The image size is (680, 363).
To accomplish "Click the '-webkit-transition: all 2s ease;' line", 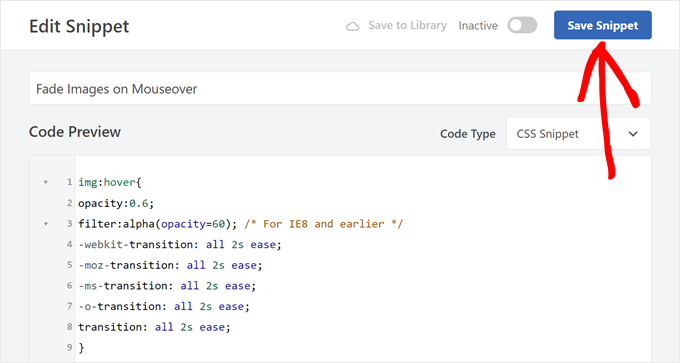I will pos(180,245).
